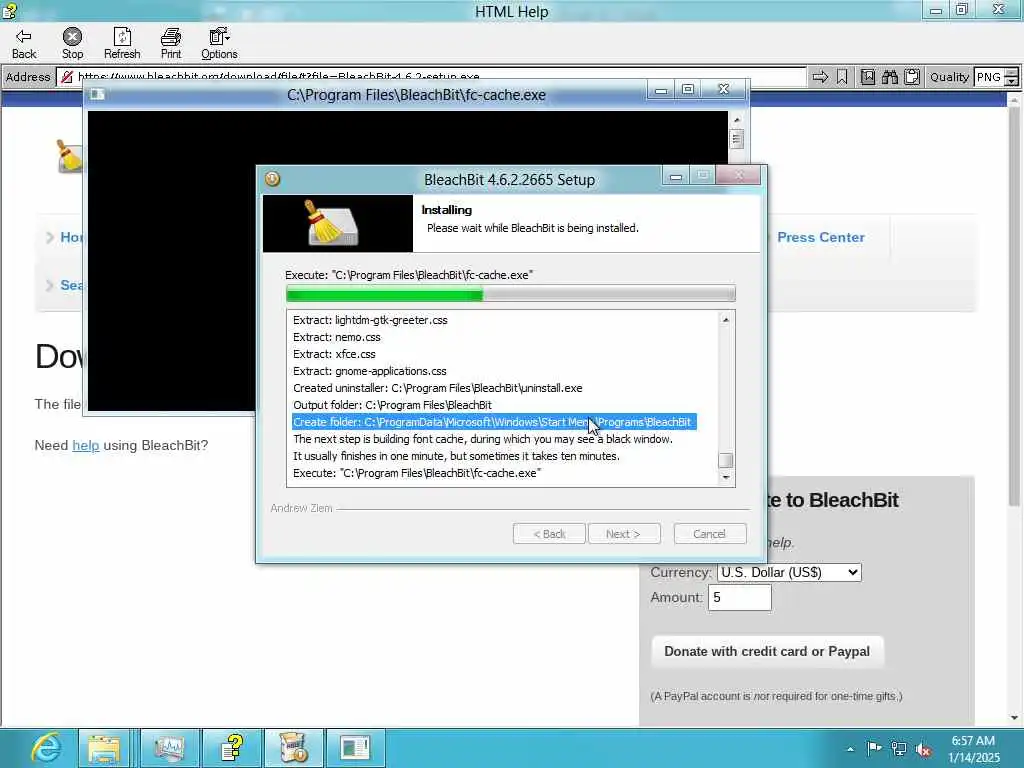The height and width of the screenshot is (768, 1024).
Task: Cancel the BleachBit installation
Action: point(710,534)
